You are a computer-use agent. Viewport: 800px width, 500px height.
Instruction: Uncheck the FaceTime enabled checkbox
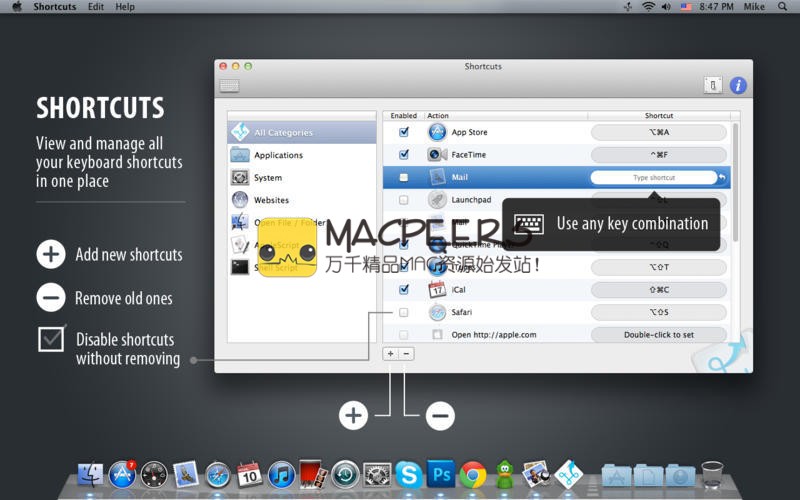404,155
